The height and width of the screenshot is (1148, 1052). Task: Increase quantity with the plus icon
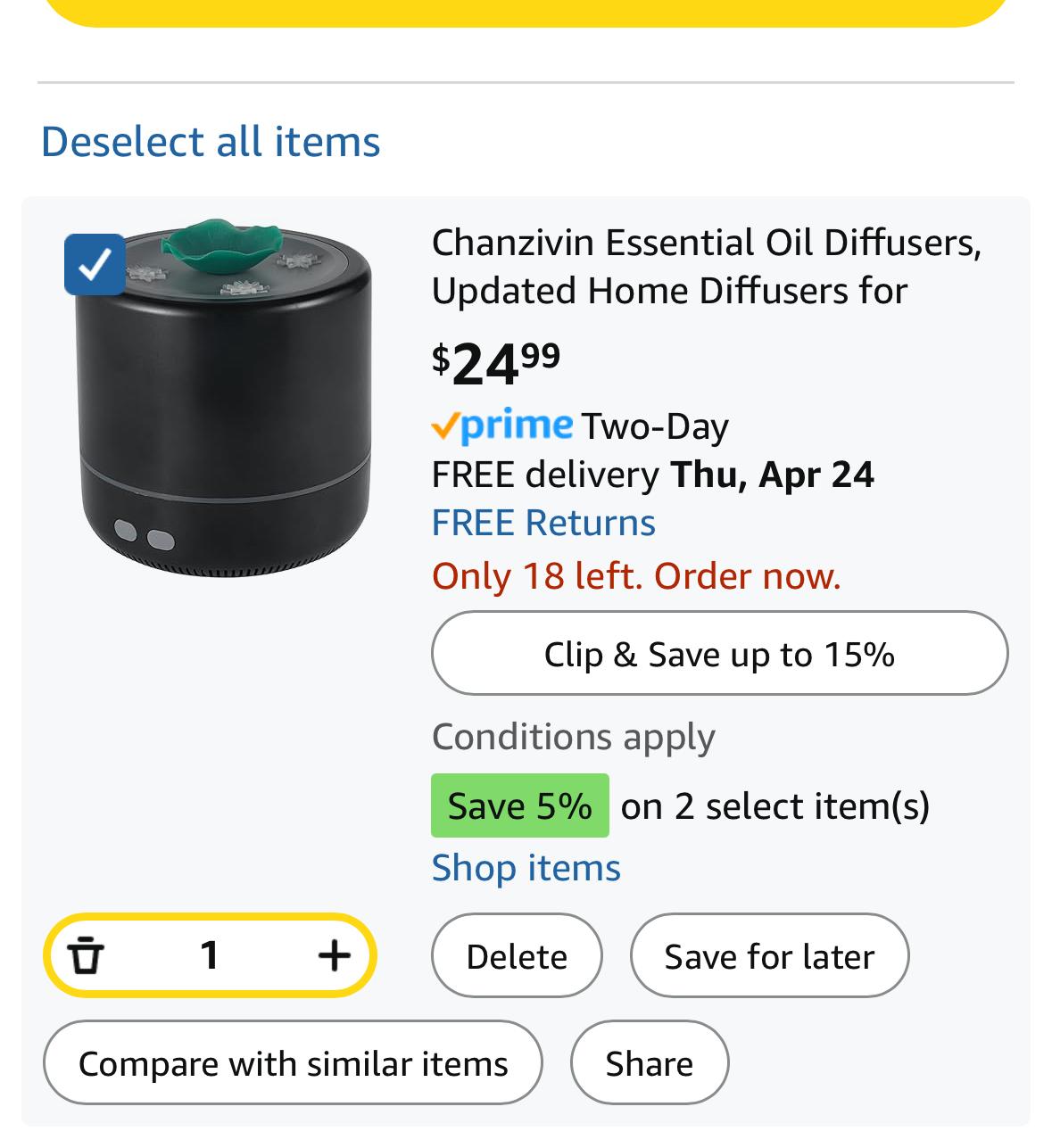335,955
